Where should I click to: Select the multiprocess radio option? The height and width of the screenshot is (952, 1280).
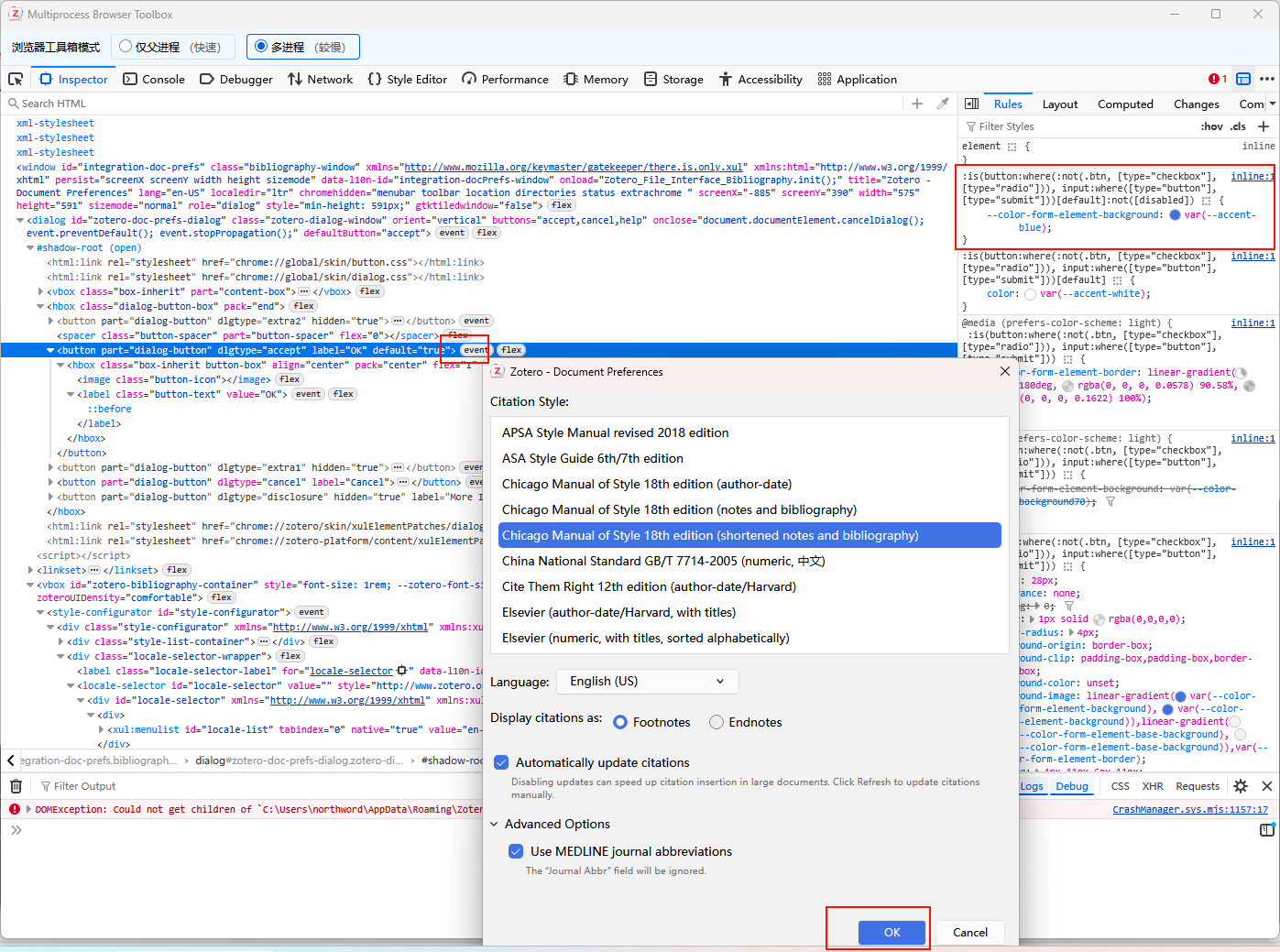pos(262,47)
